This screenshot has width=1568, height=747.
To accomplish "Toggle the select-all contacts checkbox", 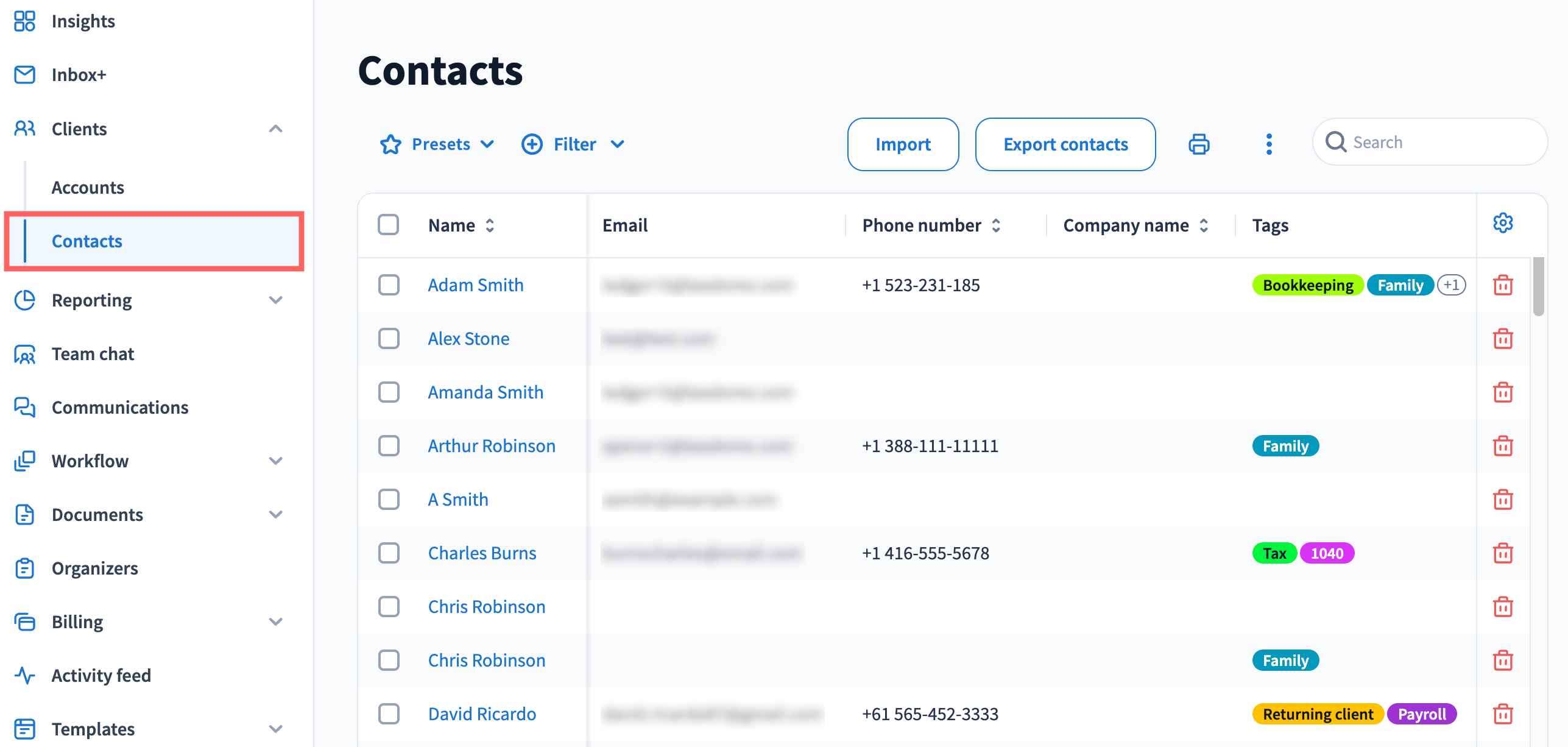I will pyautogui.click(x=388, y=225).
